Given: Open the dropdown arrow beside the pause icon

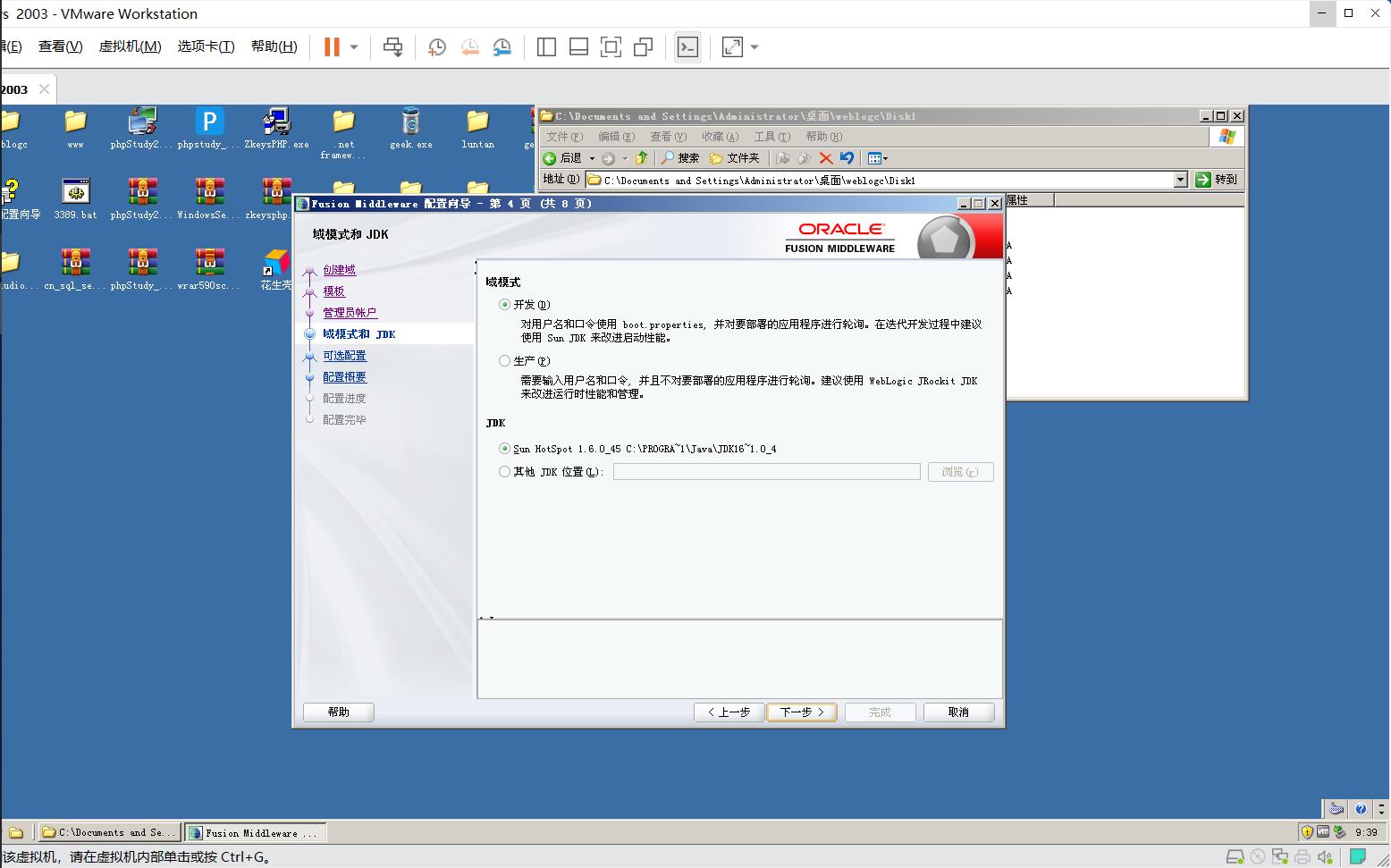Looking at the screenshot, I should [x=354, y=47].
